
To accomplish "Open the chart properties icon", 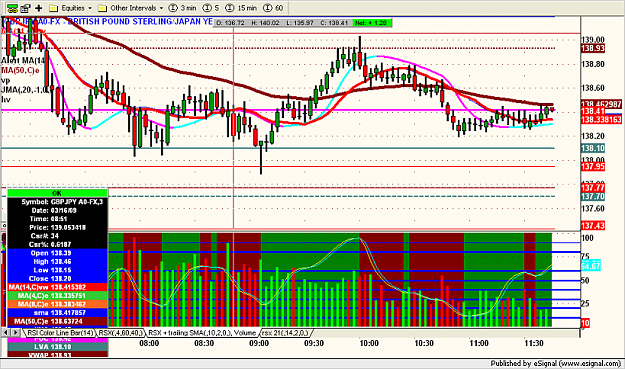I will click(26, 8).
